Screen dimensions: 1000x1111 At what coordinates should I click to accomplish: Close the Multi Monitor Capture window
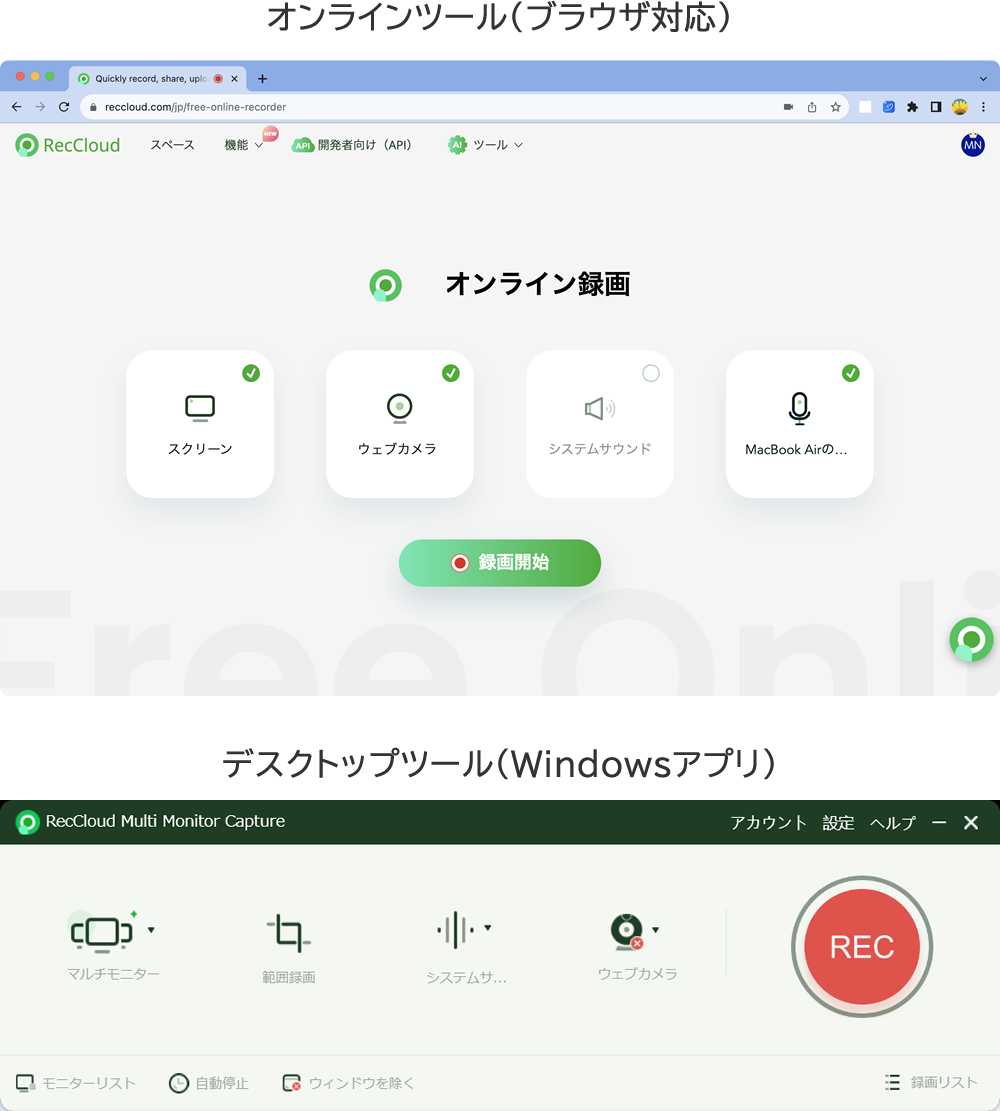tap(971, 822)
